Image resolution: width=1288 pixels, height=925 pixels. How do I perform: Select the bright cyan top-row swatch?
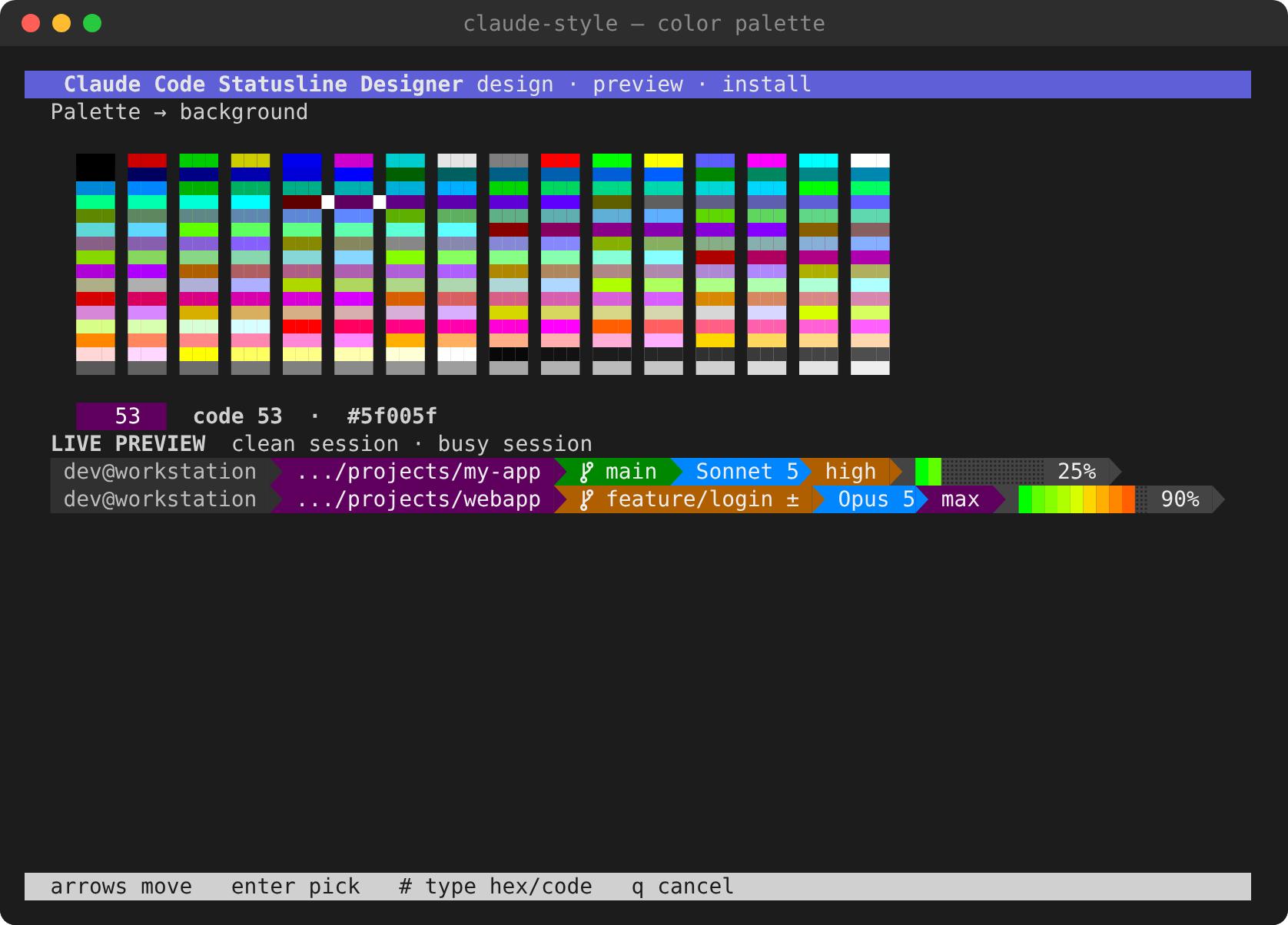818,161
